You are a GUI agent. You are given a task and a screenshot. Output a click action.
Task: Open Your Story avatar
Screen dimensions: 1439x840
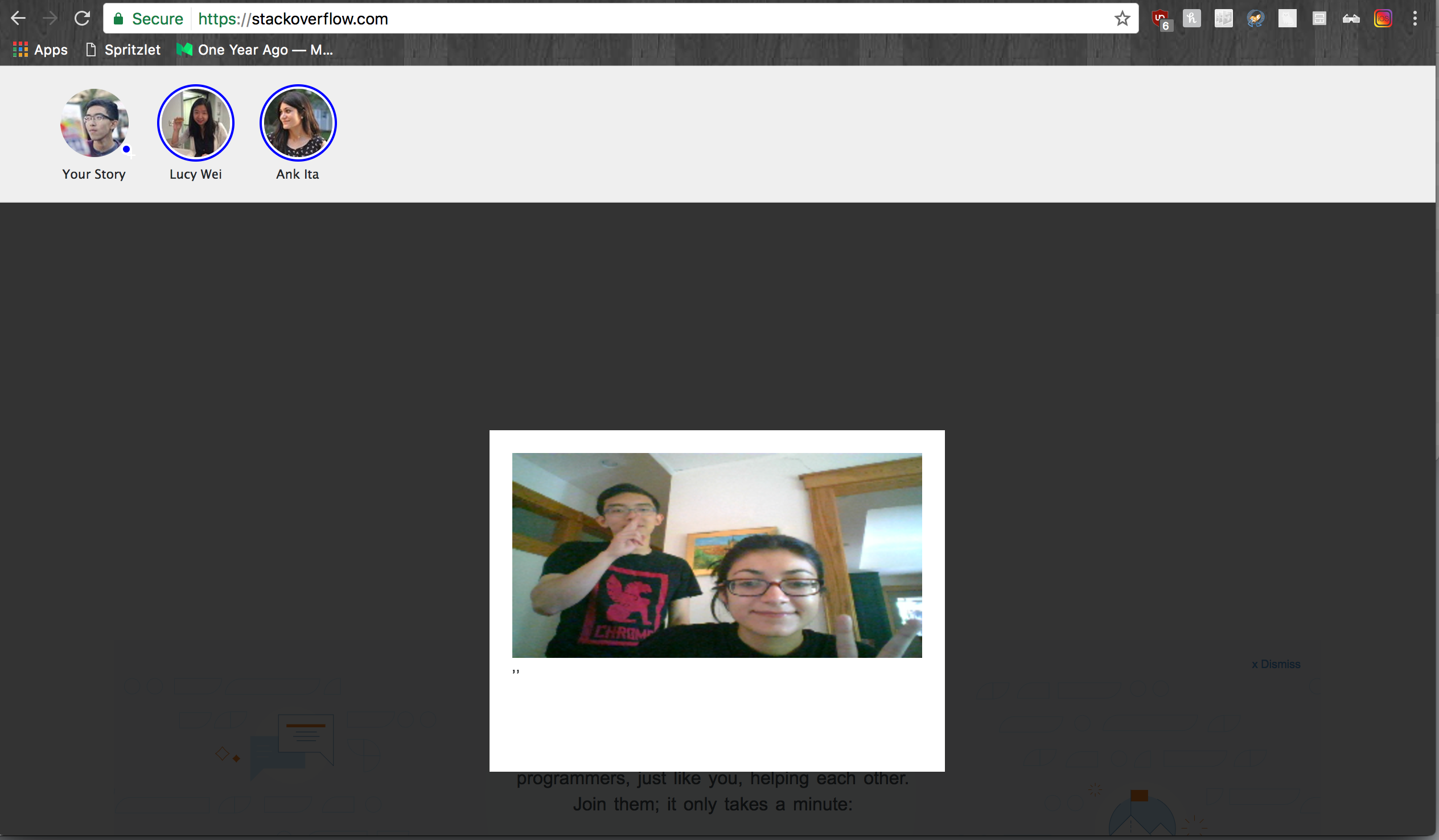95,123
